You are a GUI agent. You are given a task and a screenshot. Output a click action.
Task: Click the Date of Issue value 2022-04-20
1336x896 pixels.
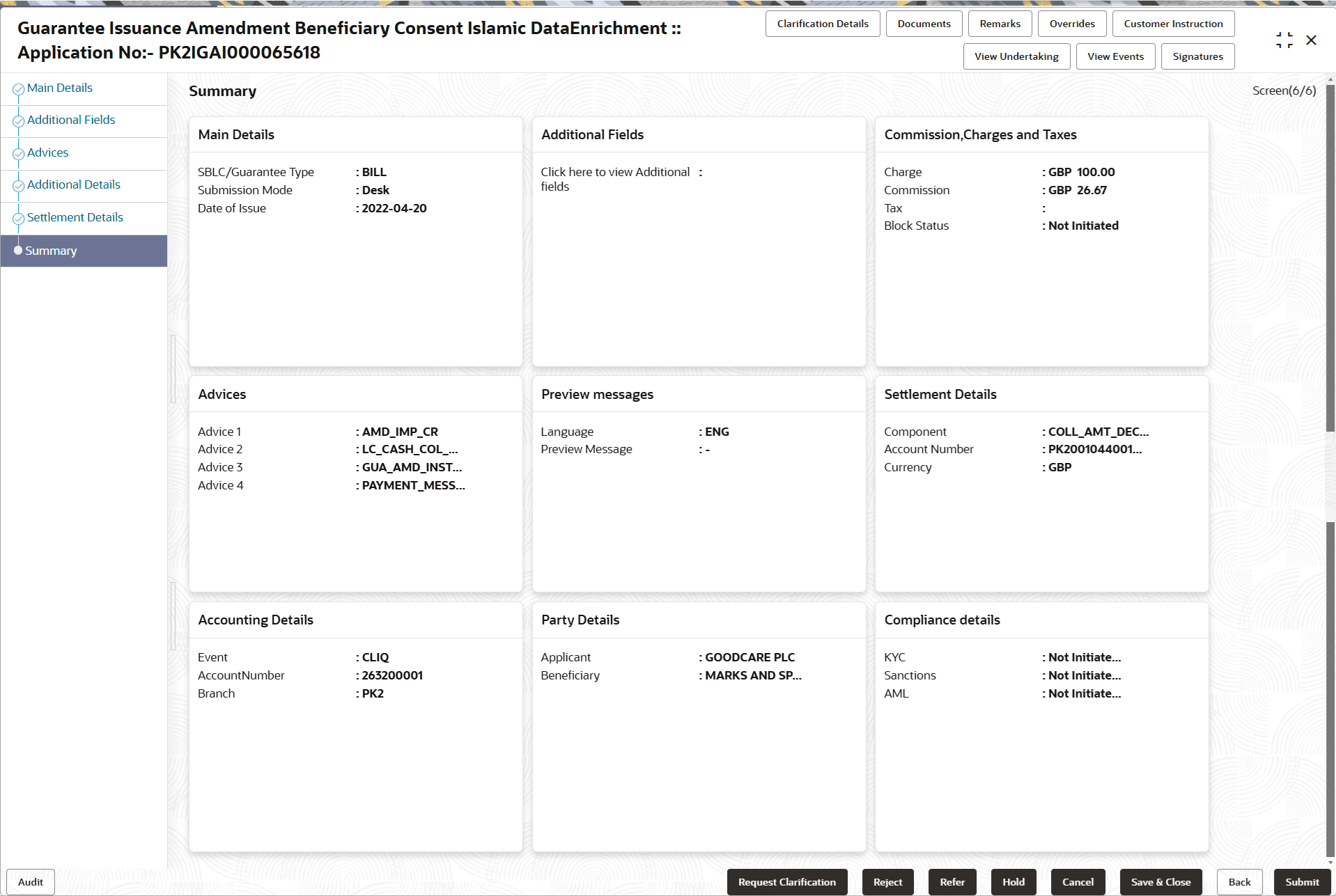tap(394, 208)
